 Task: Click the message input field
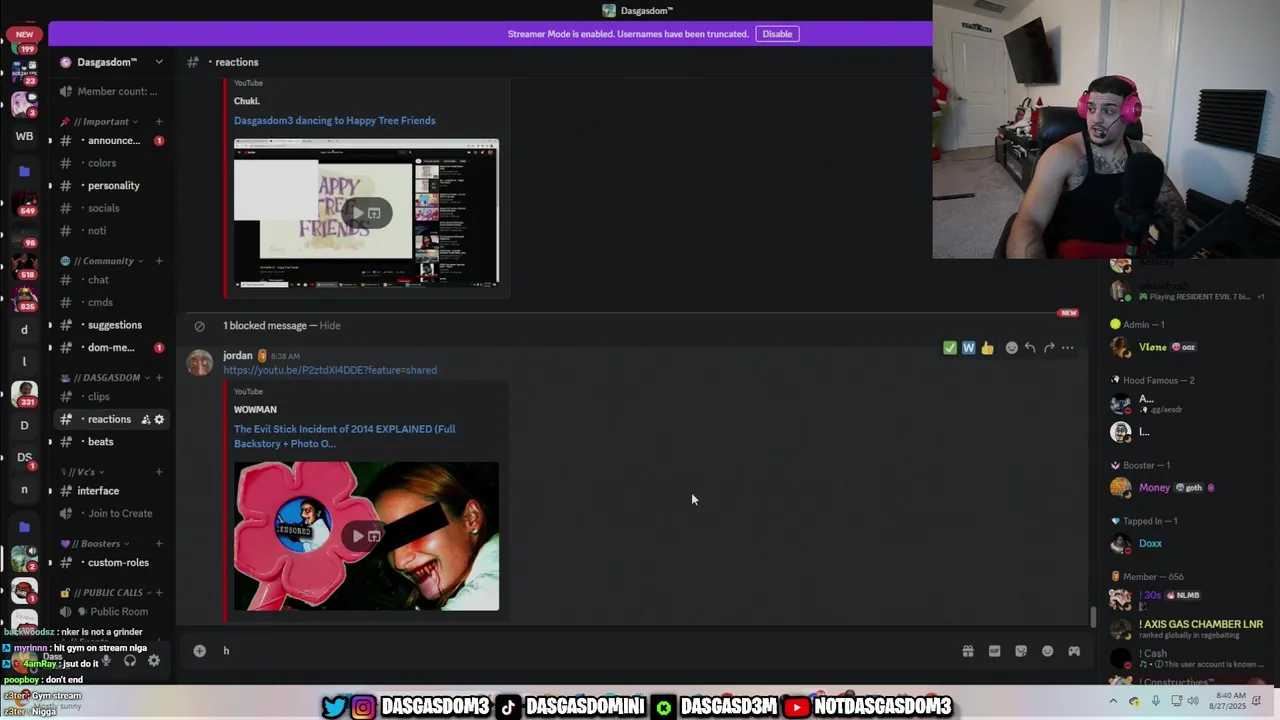(x=585, y=651)
